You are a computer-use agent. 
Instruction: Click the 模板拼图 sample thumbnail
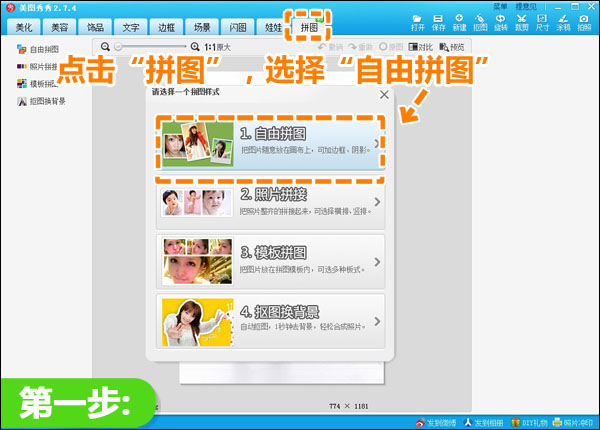click(197, 261)
